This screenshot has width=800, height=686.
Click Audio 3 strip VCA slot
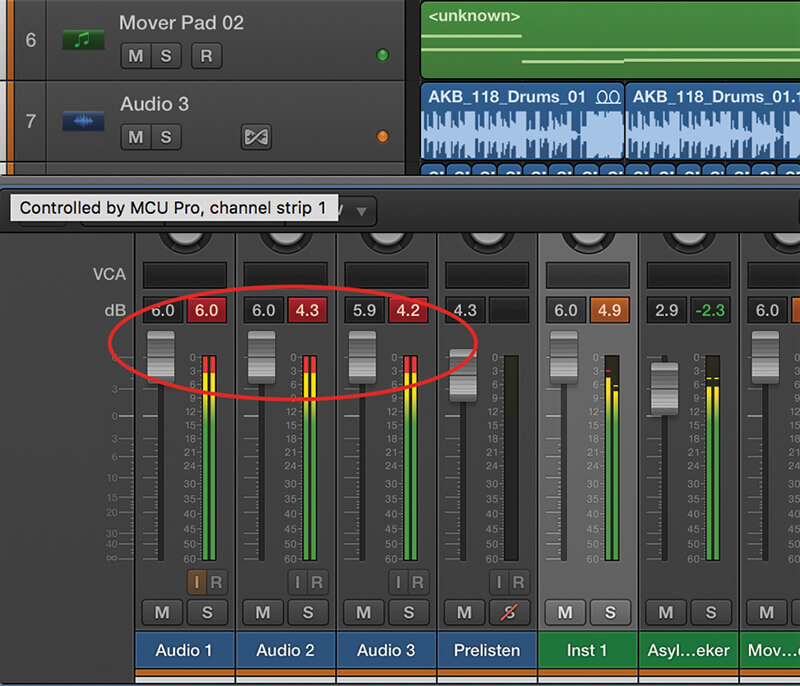[x=386, y=275]
